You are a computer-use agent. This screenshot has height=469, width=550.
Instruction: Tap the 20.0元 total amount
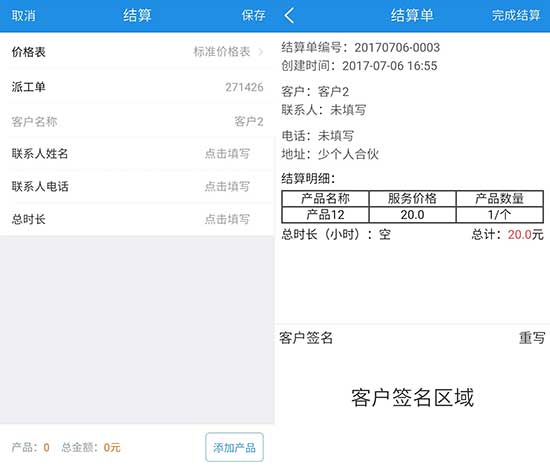pyautogui.click(x=525, y=234)
